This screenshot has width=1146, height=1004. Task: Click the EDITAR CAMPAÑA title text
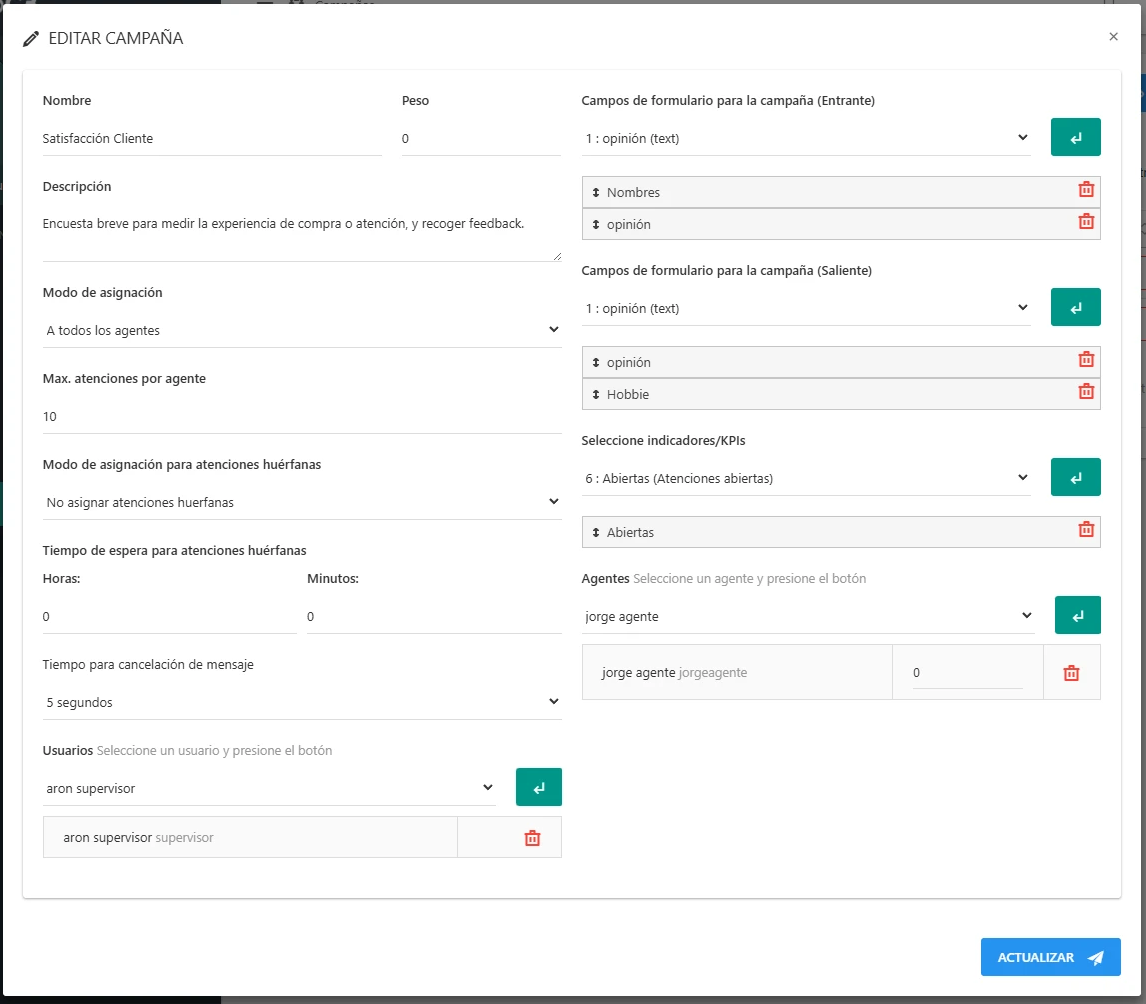coord(115,38)
